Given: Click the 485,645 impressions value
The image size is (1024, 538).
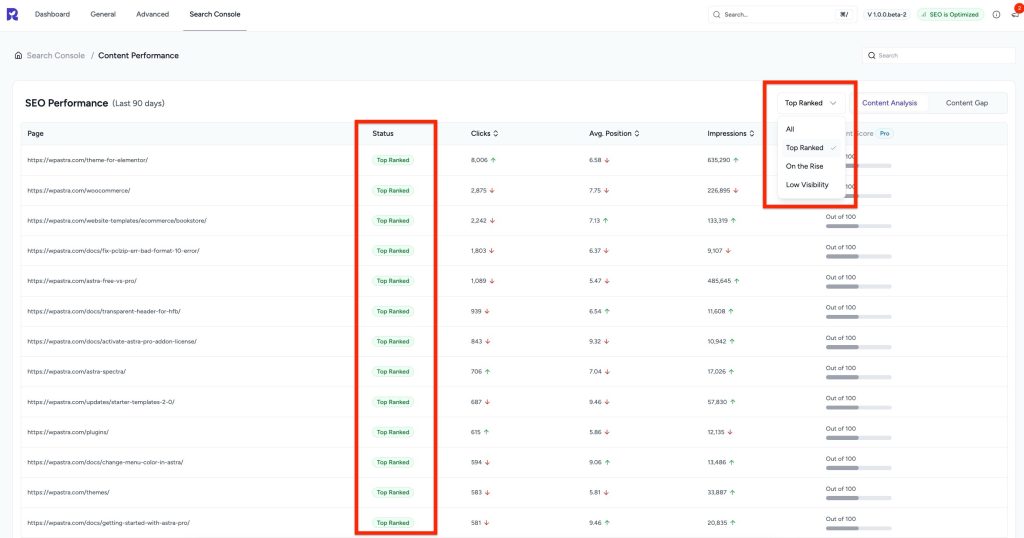Looking at the screenshot, I should pyautogui.click(x=719, y=281).
